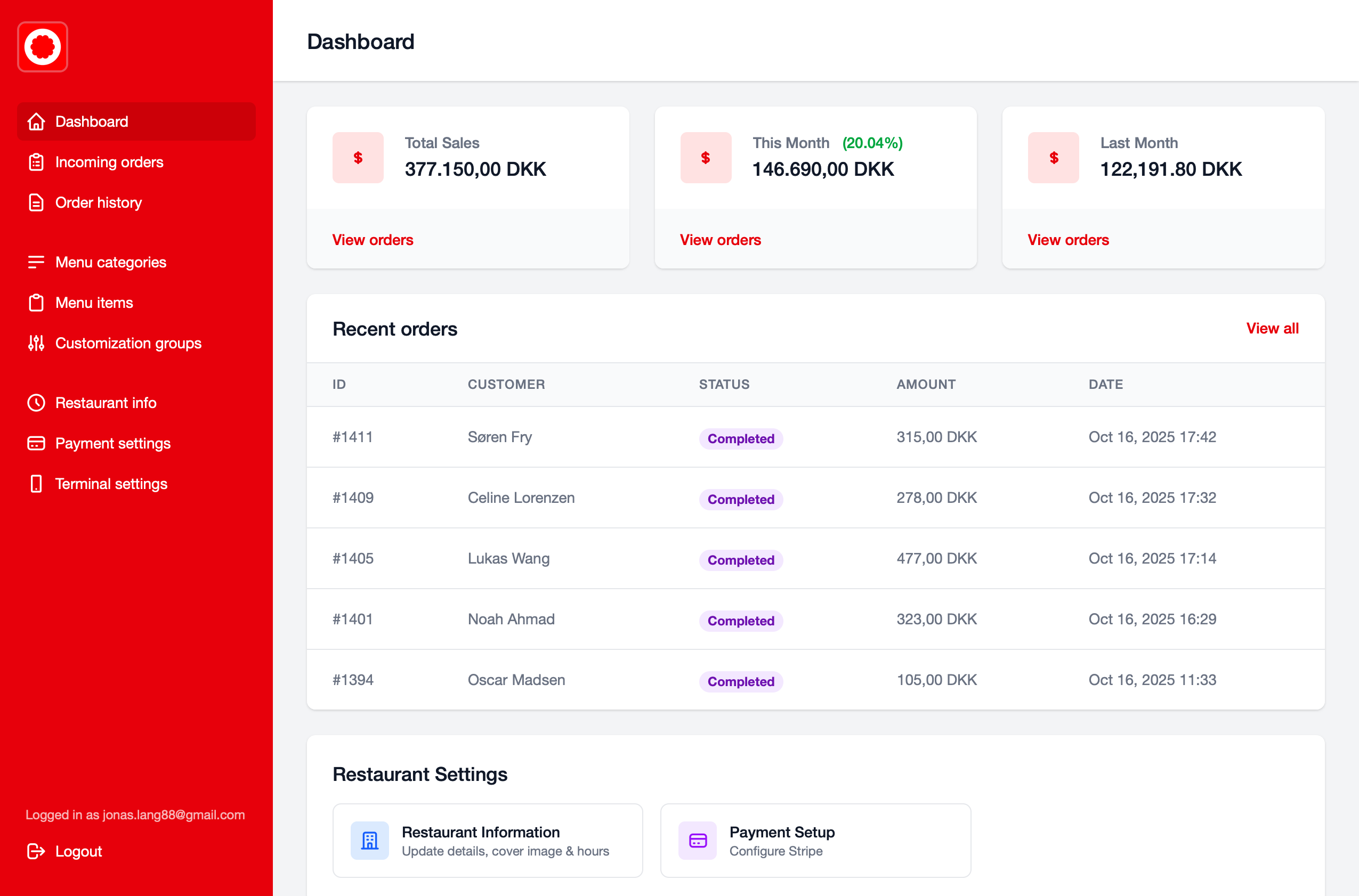Viewport: 1359px width, 896px height.
Task: Click the Completed badge on order #1411
Action: pos(741,438)
